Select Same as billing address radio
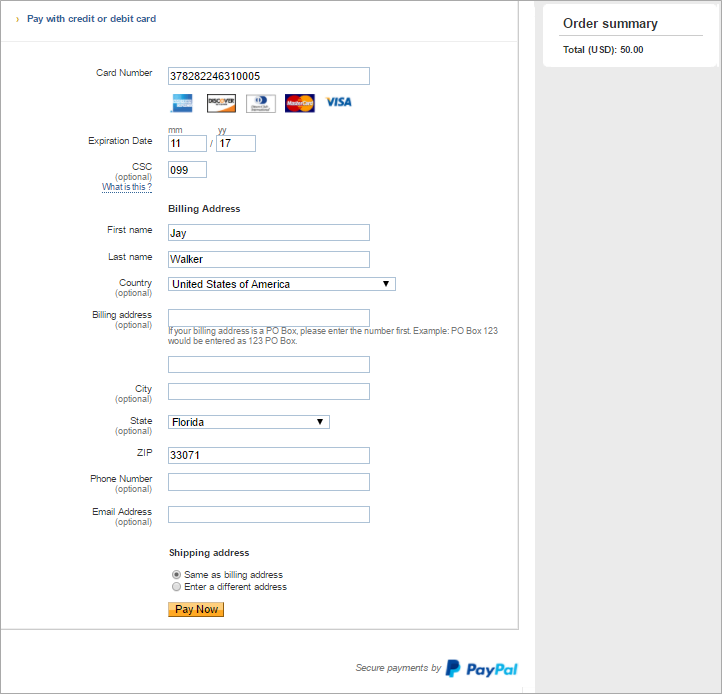This screenshot has width=722, height=694. tap(176, 575)
